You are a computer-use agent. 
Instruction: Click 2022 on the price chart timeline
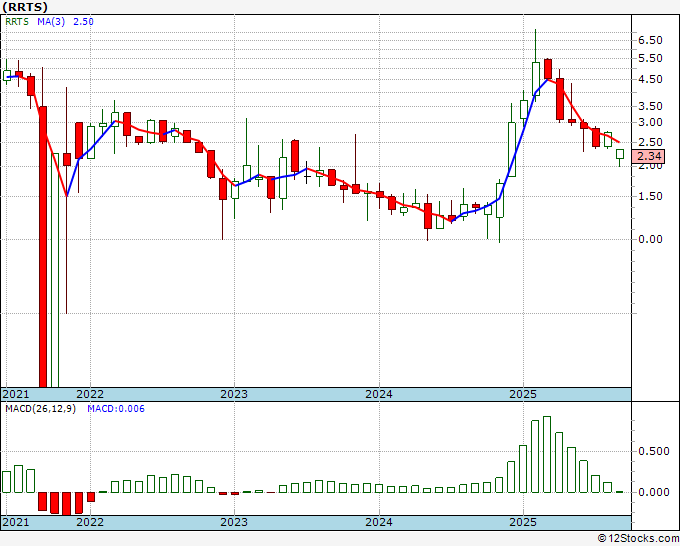pyautogui.click(x=89, y=394)
